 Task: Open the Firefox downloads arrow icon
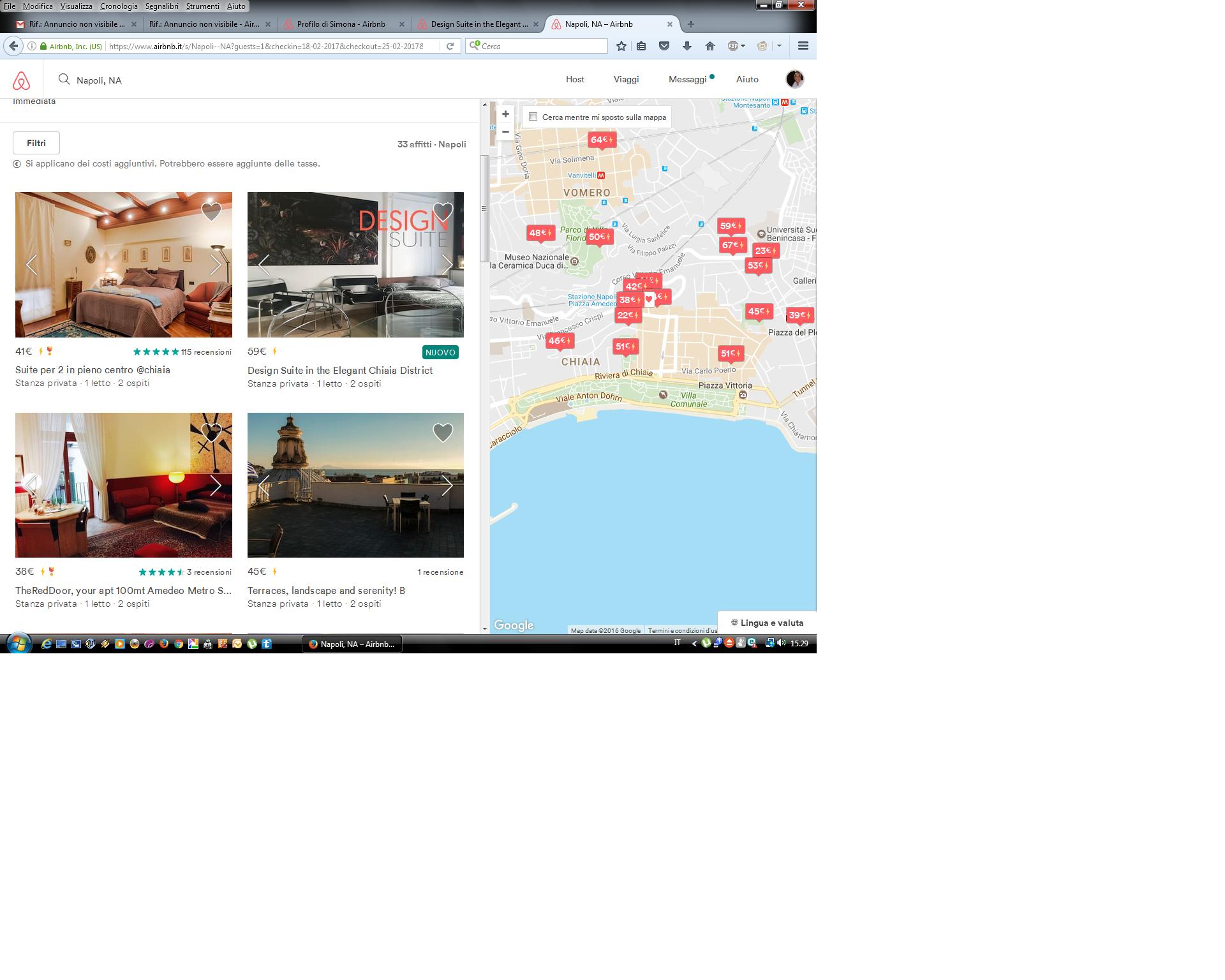tap(687, 46)
